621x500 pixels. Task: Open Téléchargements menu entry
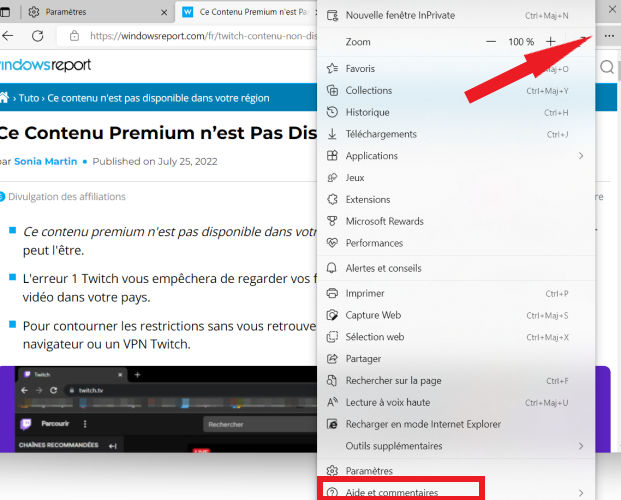[455, 134]
